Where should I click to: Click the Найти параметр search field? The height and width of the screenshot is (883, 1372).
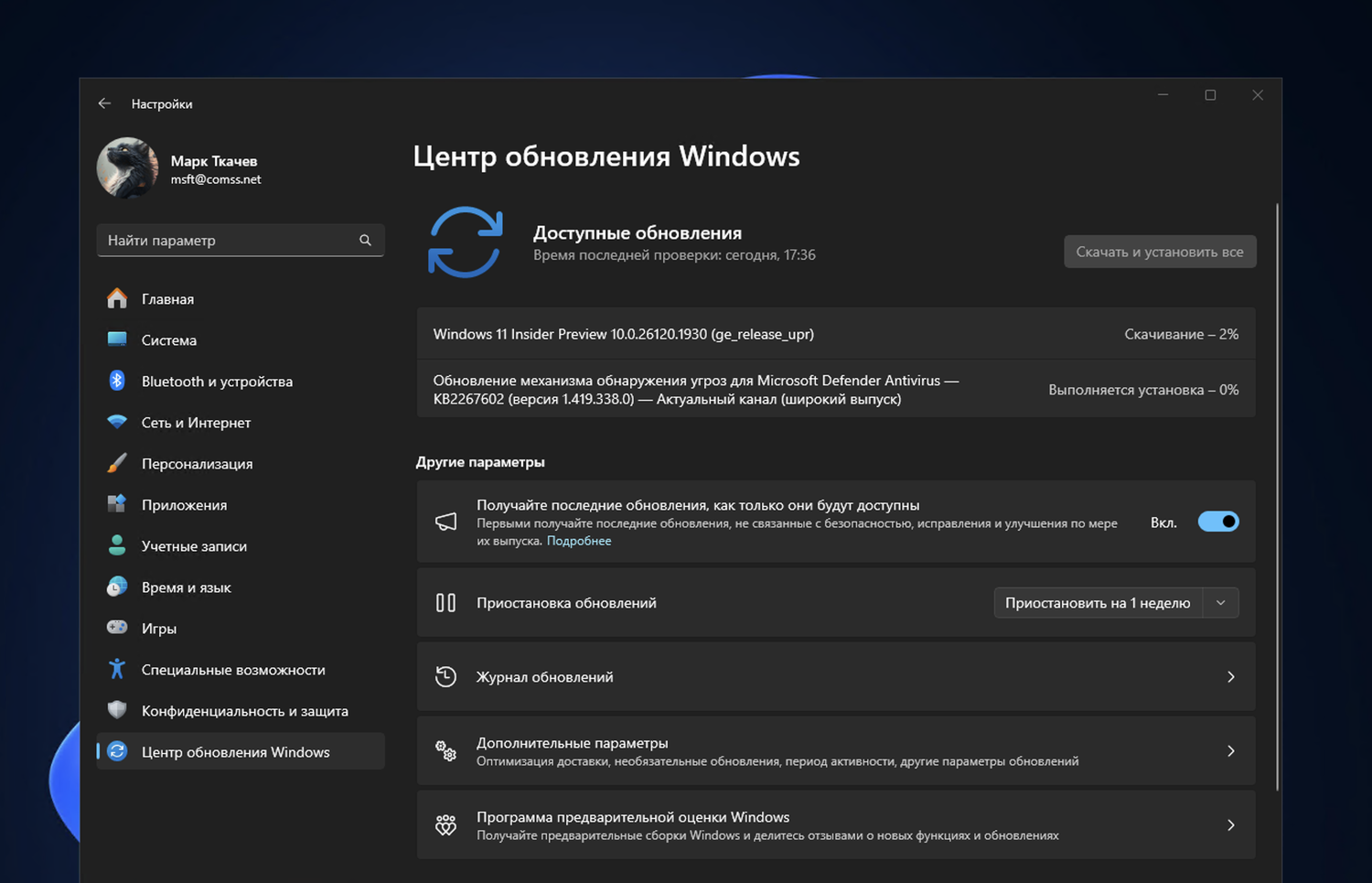coord(229,241)
